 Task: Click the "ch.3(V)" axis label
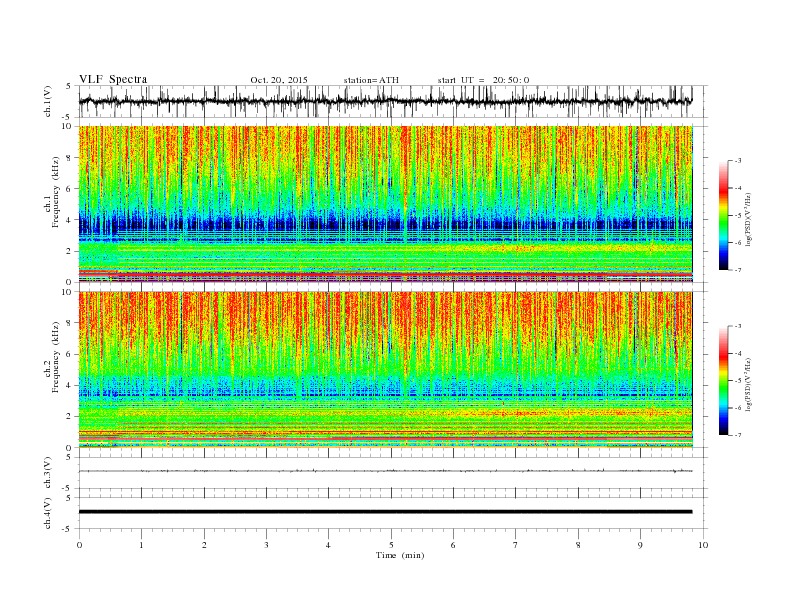(x=48, y=473)
